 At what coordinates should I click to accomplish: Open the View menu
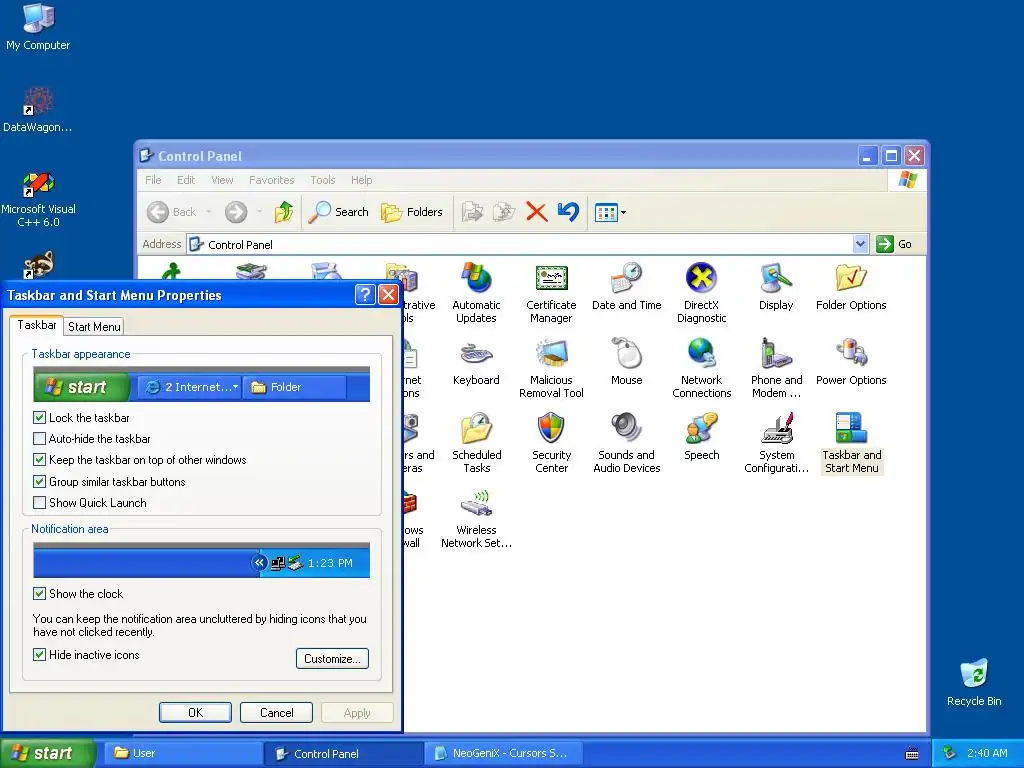pyautogui.click(x=222, y=180)
